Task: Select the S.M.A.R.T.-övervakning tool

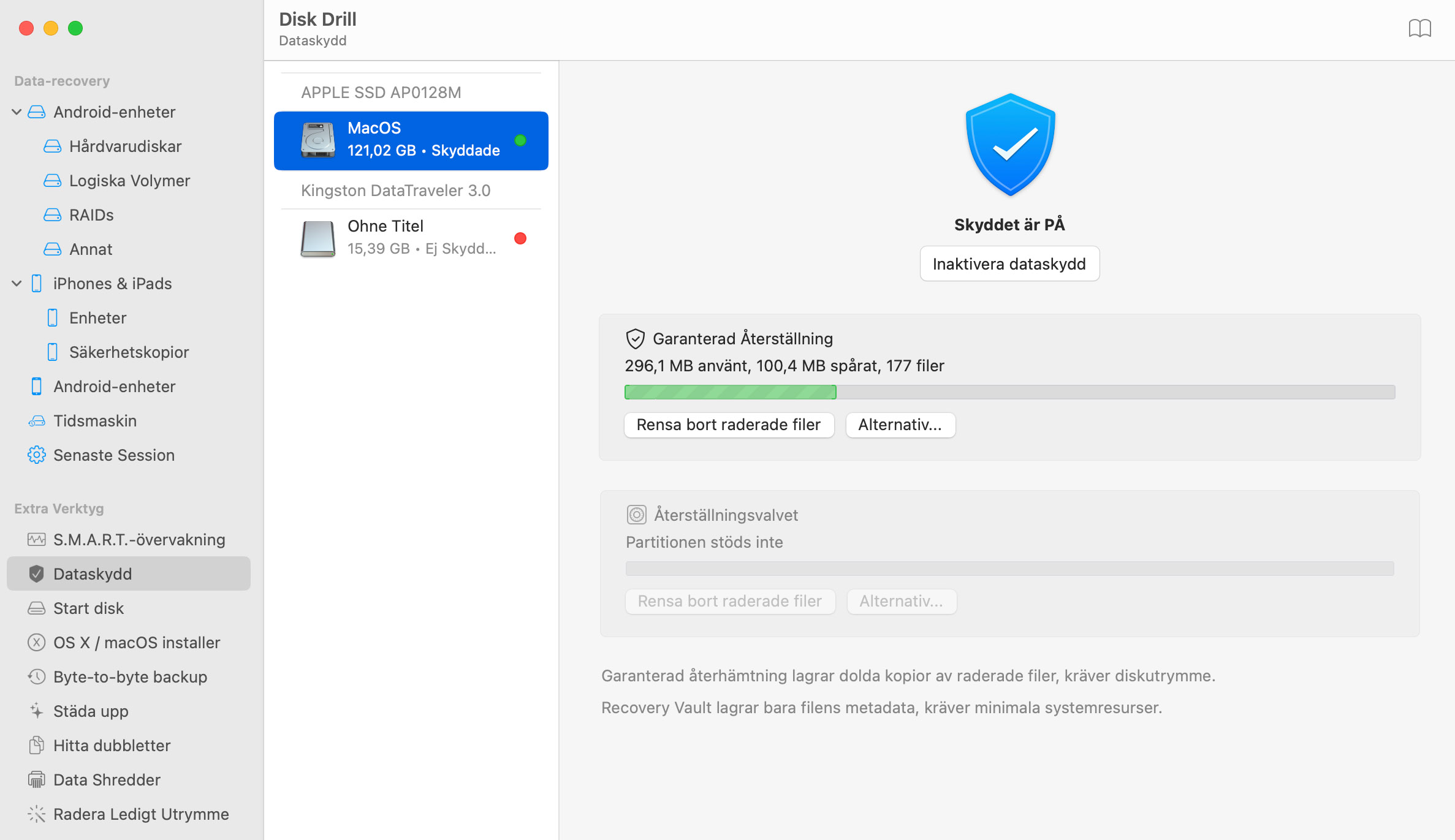Action: (x=139, y=539)
